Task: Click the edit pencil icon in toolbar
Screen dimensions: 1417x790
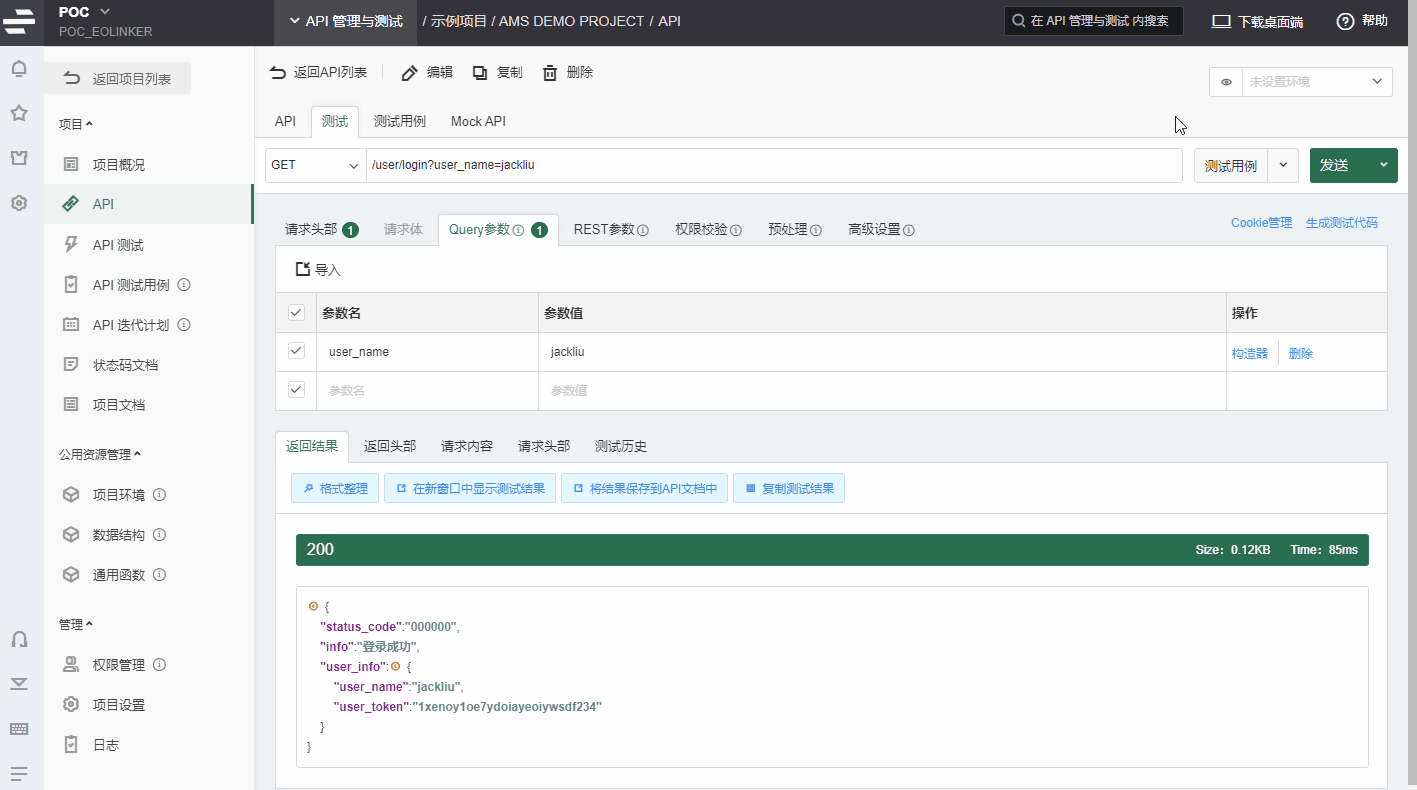Action: pyautogui.click(x=409, y=73)
